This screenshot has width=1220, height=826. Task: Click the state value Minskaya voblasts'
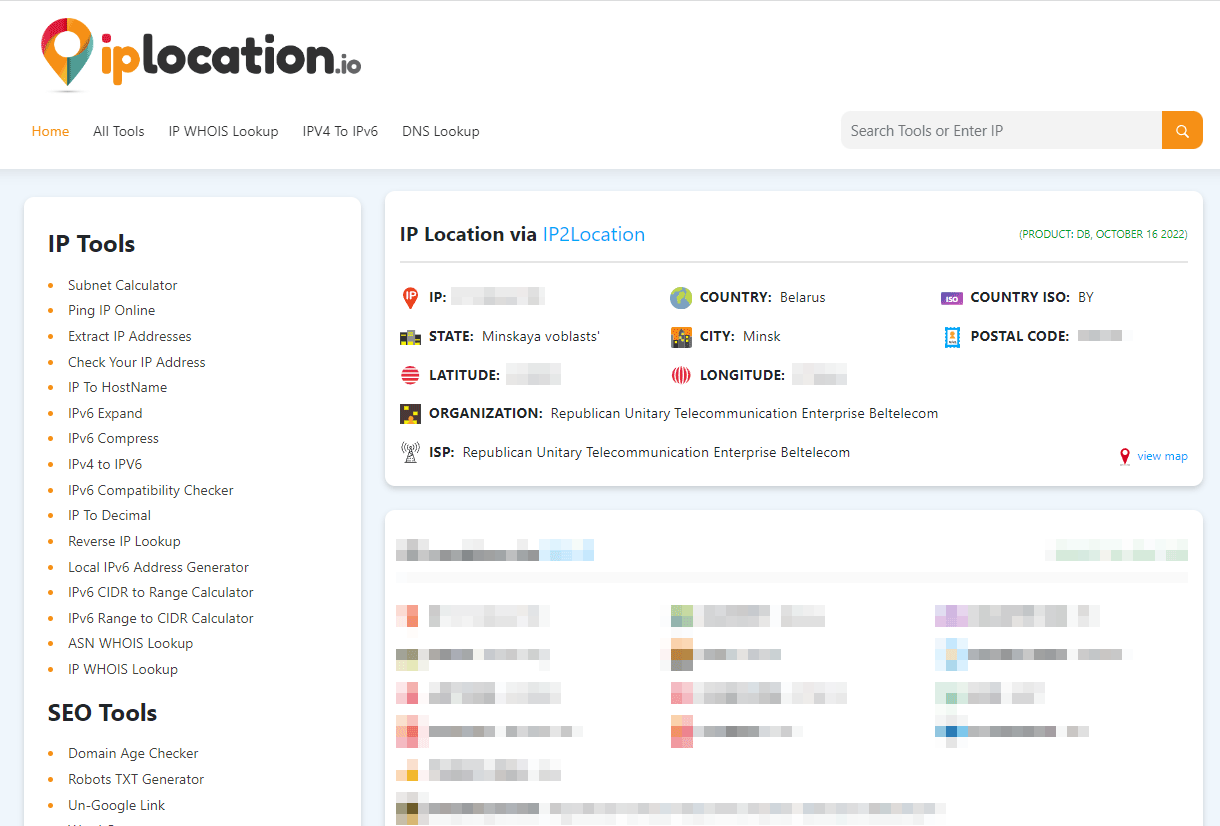[x=541, y=336]
